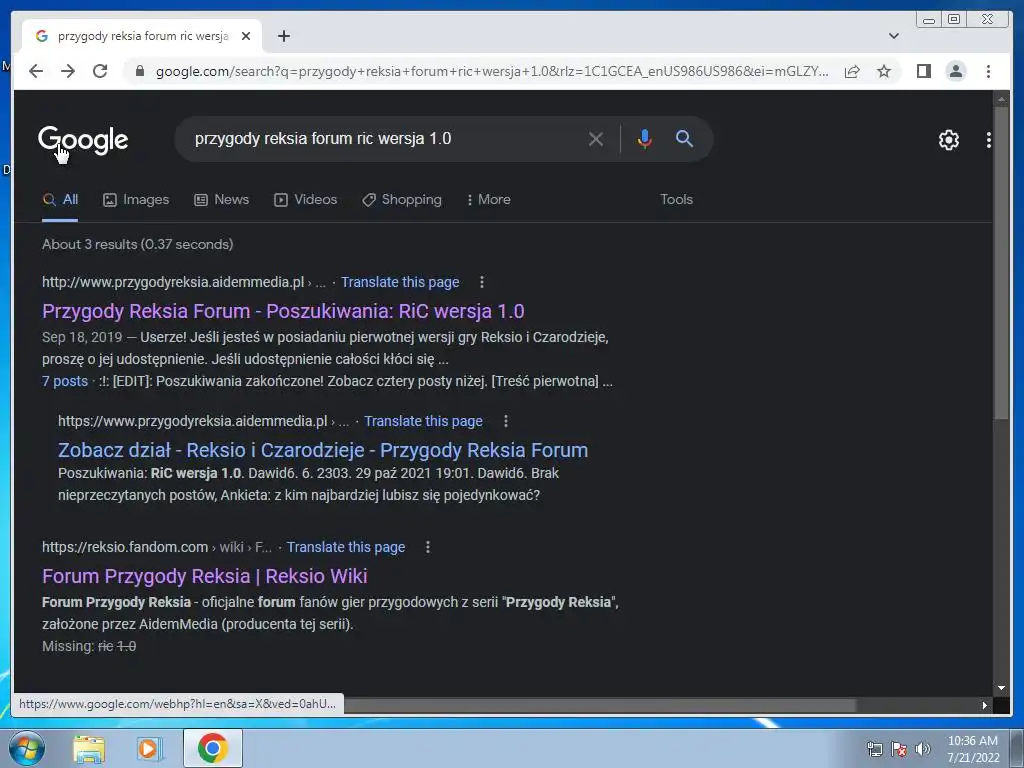Switch to the Images tab

coord(136,200)
